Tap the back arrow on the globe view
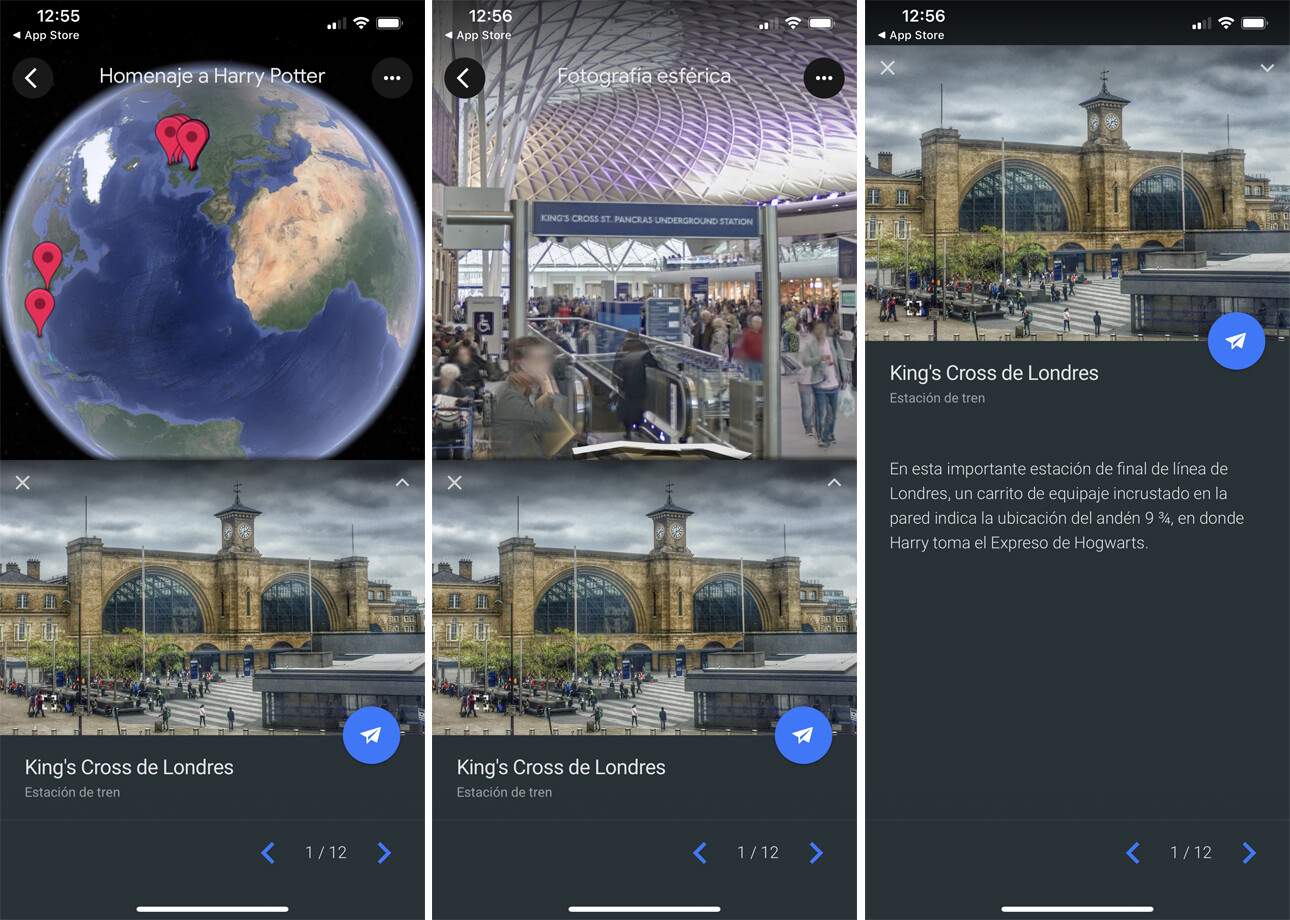This screenshot has width=1290, height=920. coord(33,78)
